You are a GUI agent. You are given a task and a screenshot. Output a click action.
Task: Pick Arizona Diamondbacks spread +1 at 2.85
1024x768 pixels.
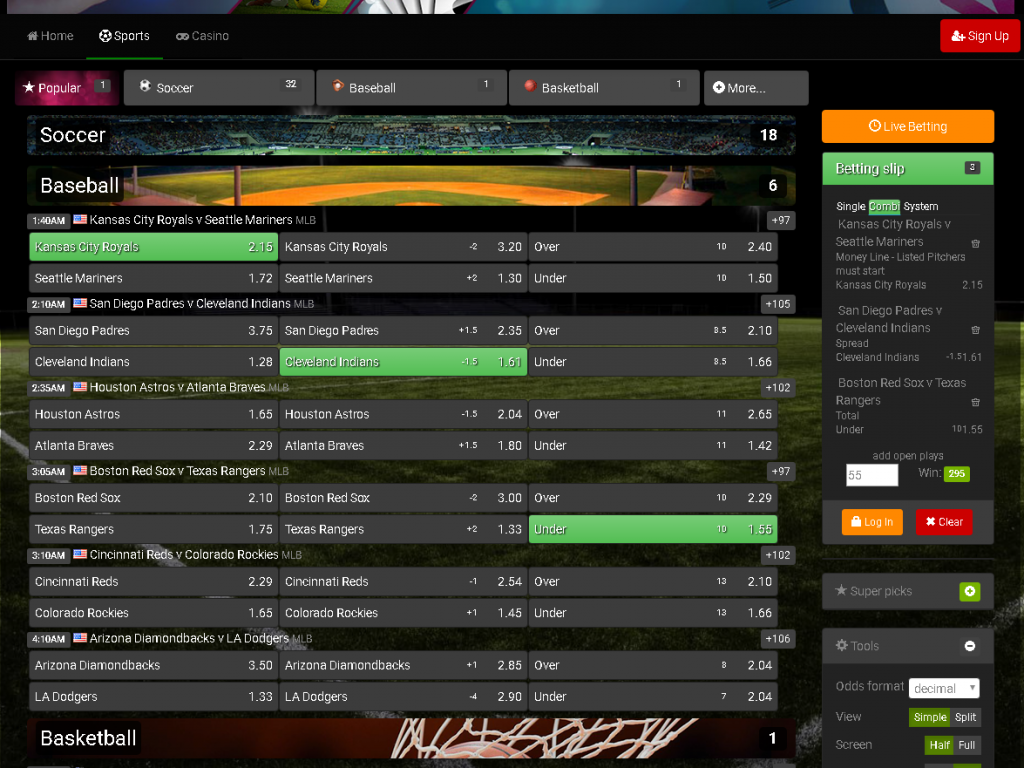403,665
